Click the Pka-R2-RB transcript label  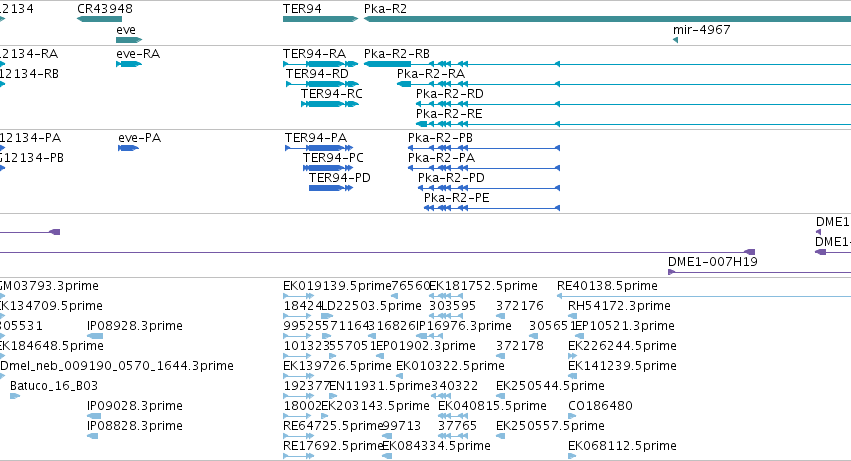click(x=397, y=54)
